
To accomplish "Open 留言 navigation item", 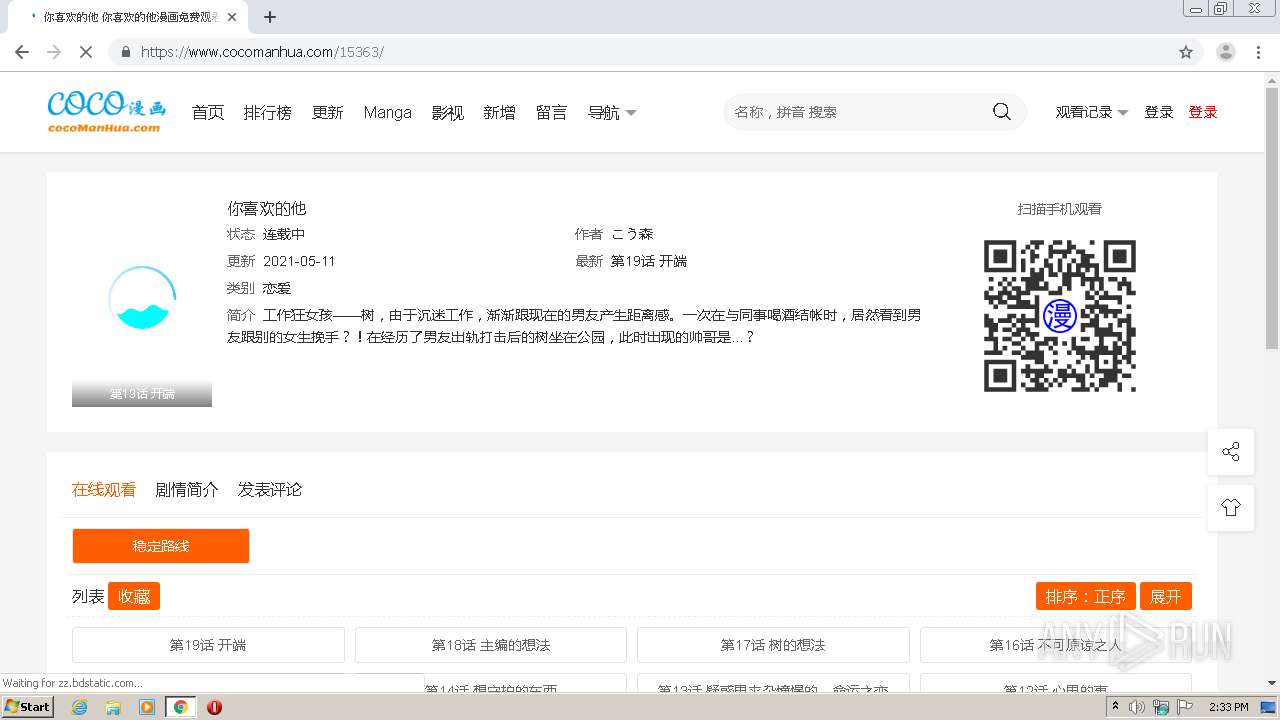I will coord(551,113).
